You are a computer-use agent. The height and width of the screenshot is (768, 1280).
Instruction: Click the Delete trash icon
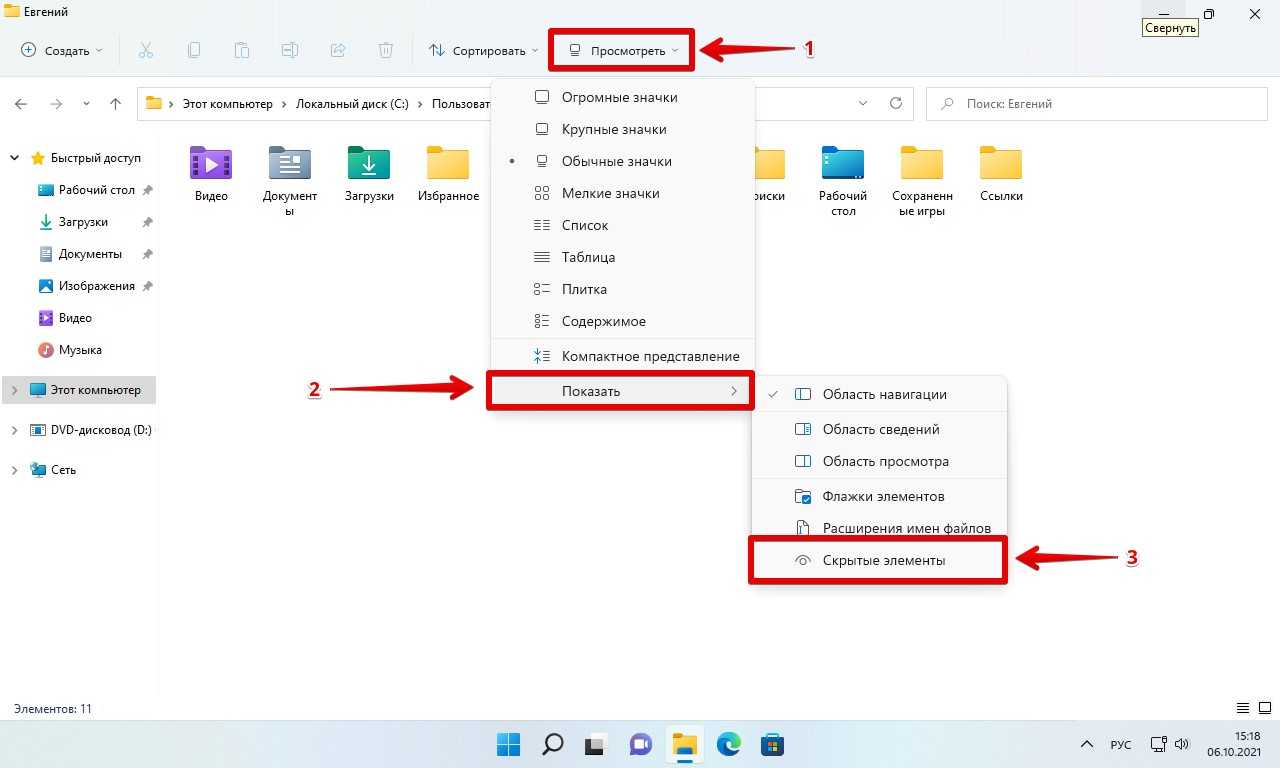coord(386,50)
